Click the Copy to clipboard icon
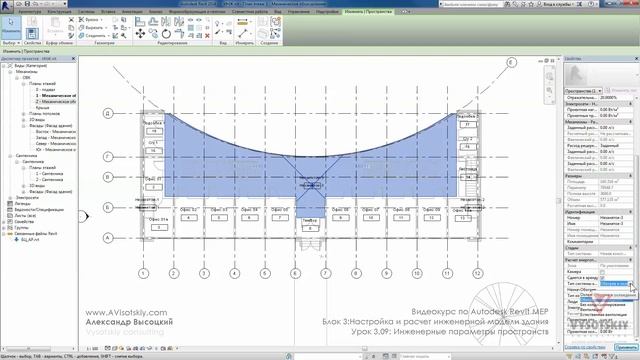The height and width of the screenshot is (360, 640). (x=71, y=28)
